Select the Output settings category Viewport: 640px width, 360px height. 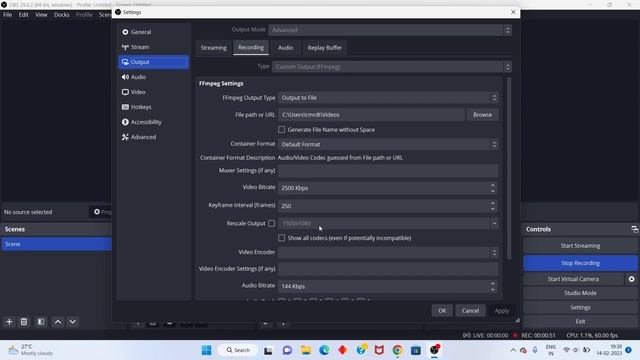coord(153,62)
